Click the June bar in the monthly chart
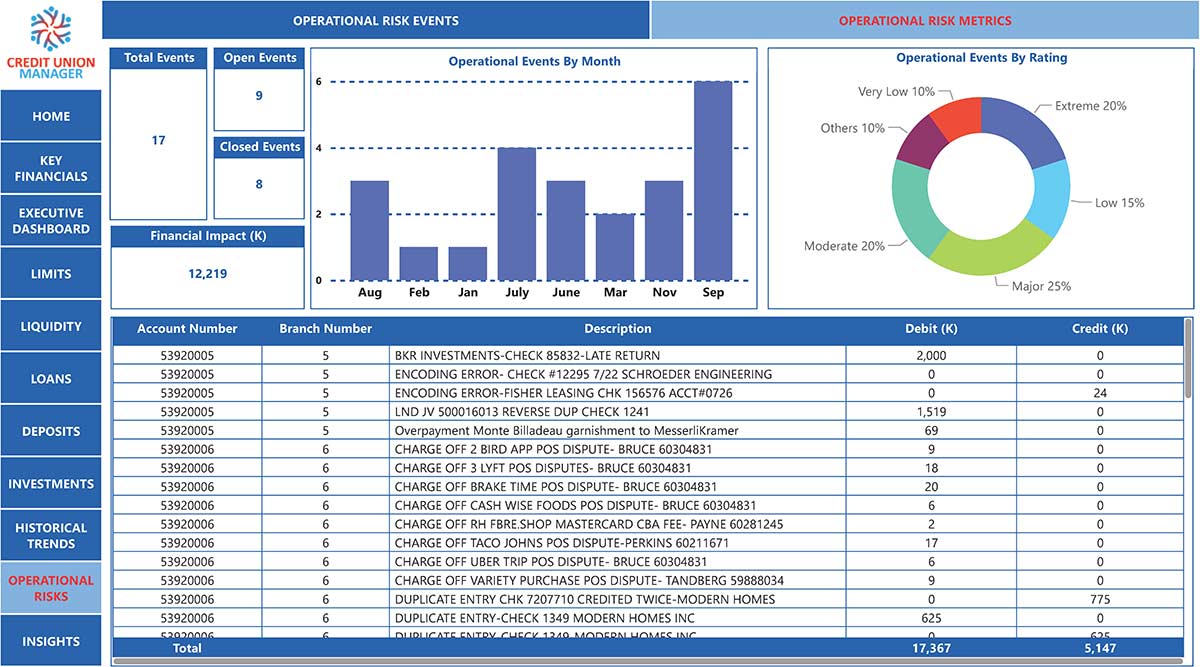Viewport: 1200px width, 667px height. [566, 231]
